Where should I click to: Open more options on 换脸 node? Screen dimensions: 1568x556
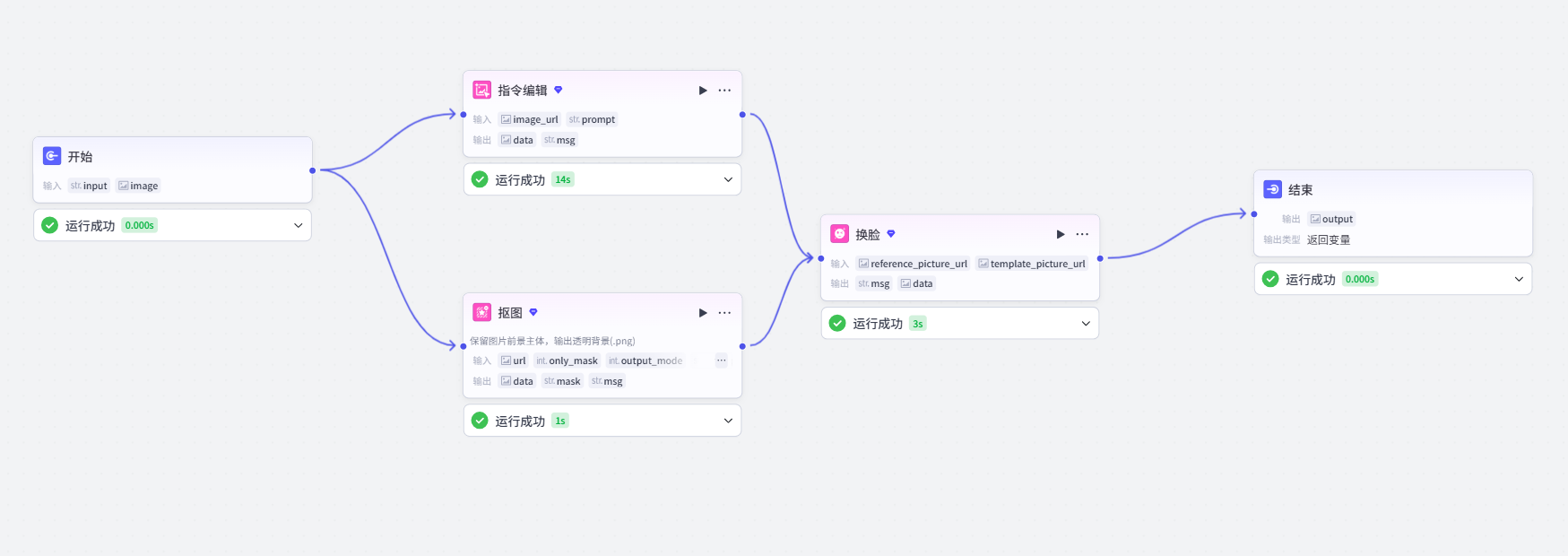tap(1082, 234)
